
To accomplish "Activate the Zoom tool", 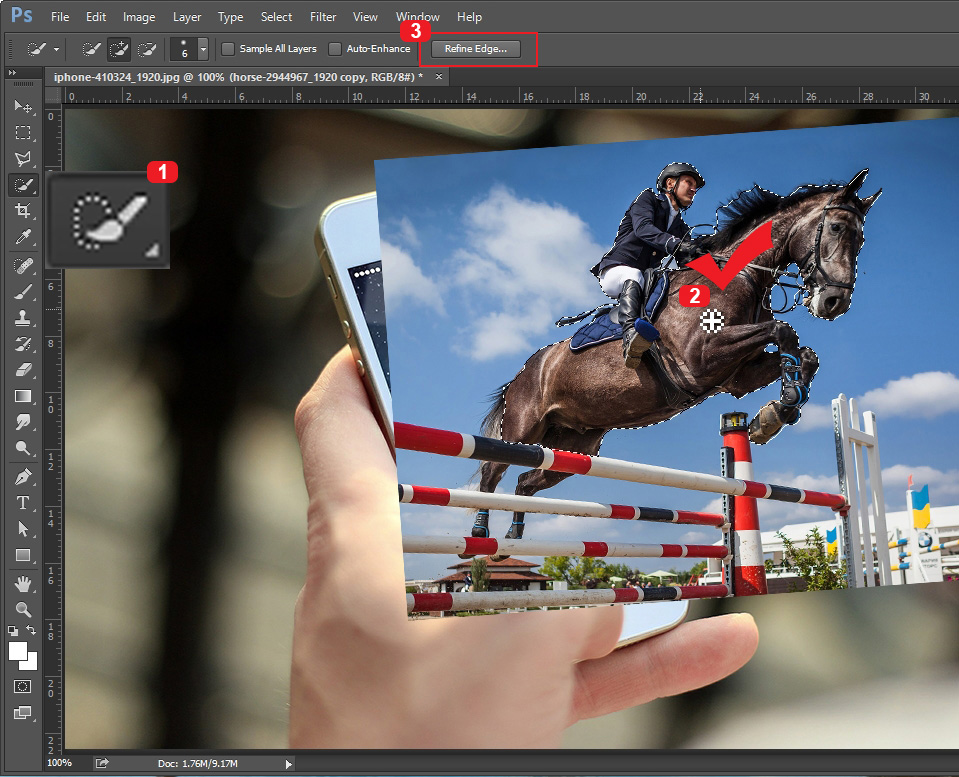I will click(23, 609).
